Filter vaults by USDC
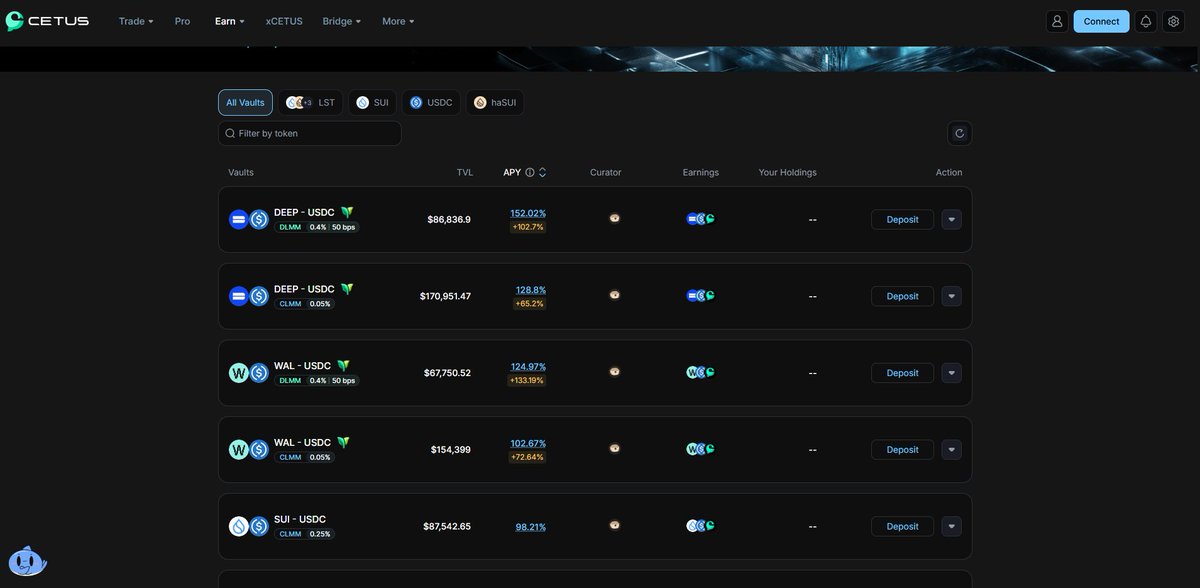Screen dimensions: 1200x588 pyautogui.click(x=431, y=102)
